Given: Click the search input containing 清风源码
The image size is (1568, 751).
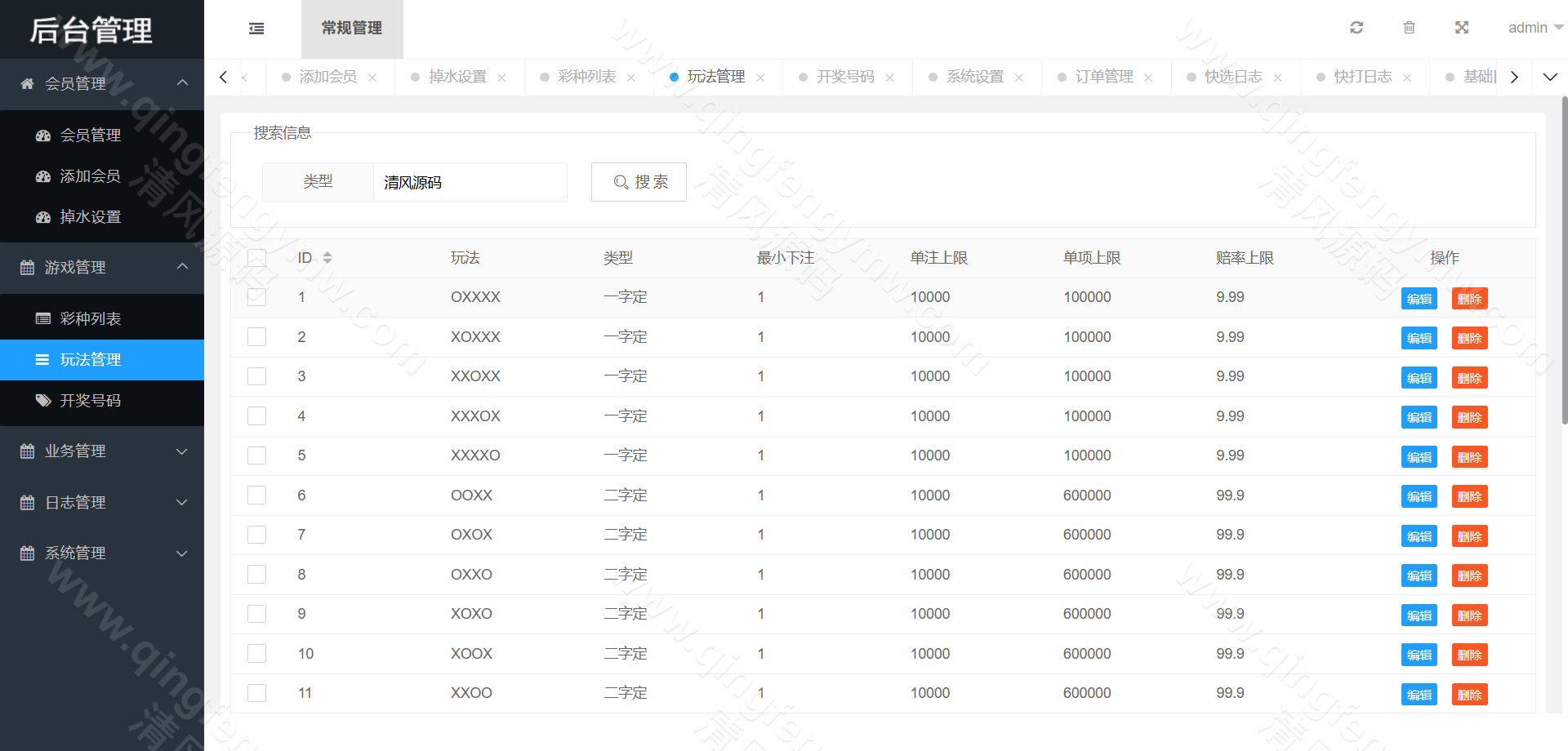Looking at the screenshot, I should pyautogui.click(x=470, y=182).
